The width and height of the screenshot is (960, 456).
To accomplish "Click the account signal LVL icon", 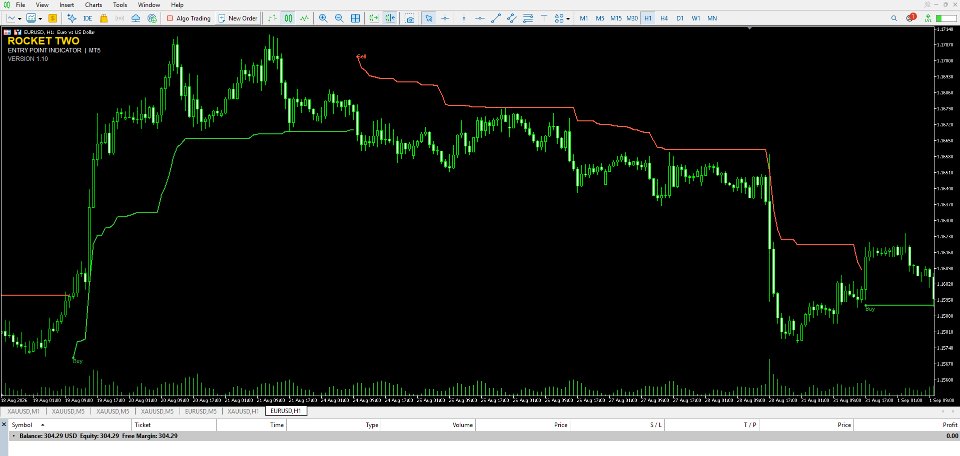I will click(x=928, y=18).
